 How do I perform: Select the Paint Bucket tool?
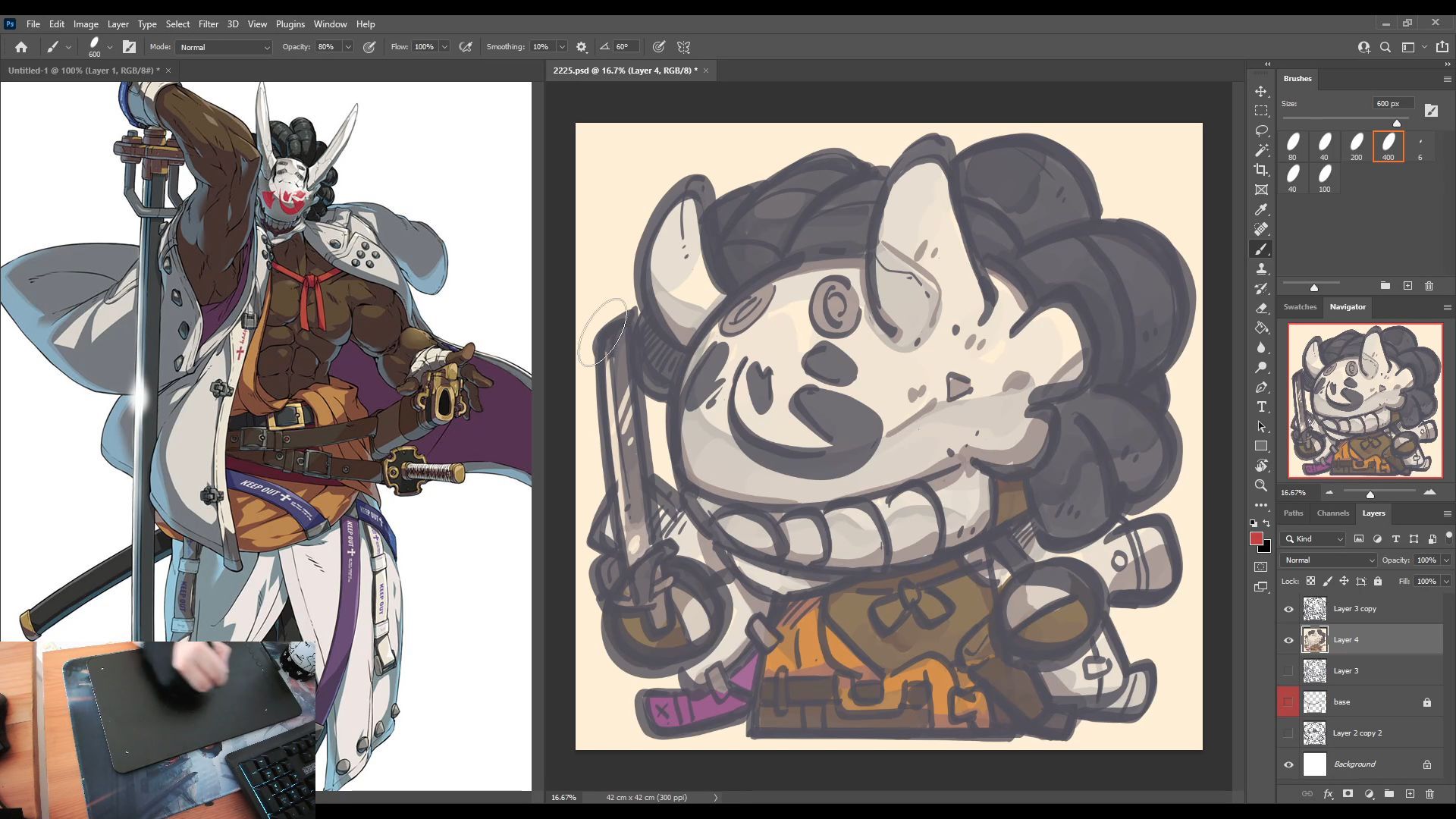[x=1261, y=328]
